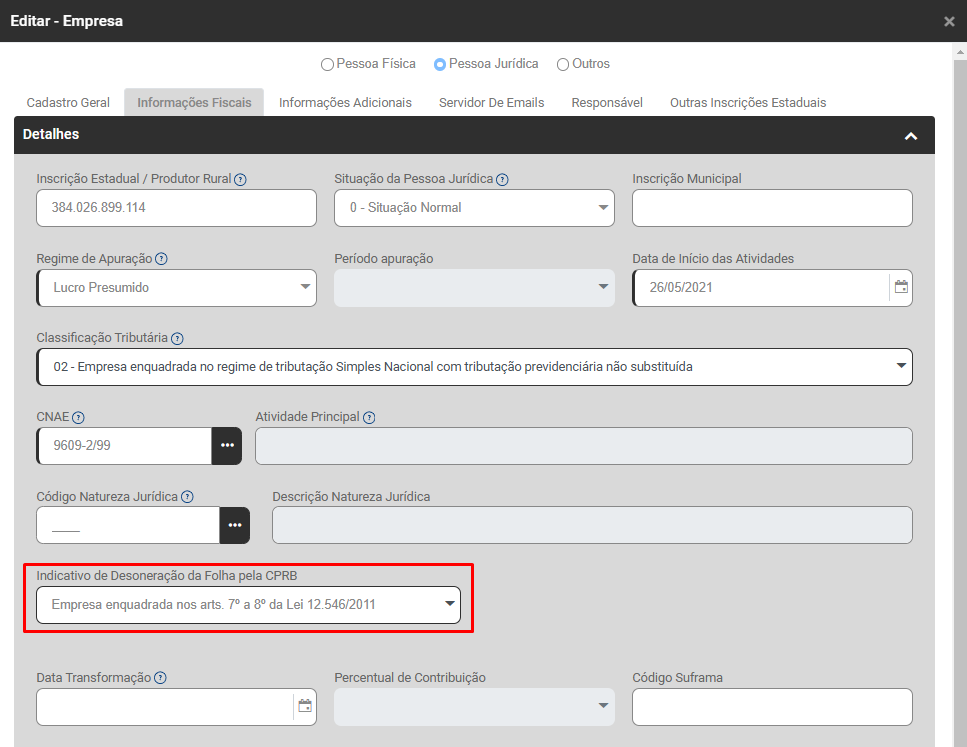The height and width of the screenshot is (747, 967).
Task: Open CNAE lookup with ellipsis button
Action: (x=227, y=446)
